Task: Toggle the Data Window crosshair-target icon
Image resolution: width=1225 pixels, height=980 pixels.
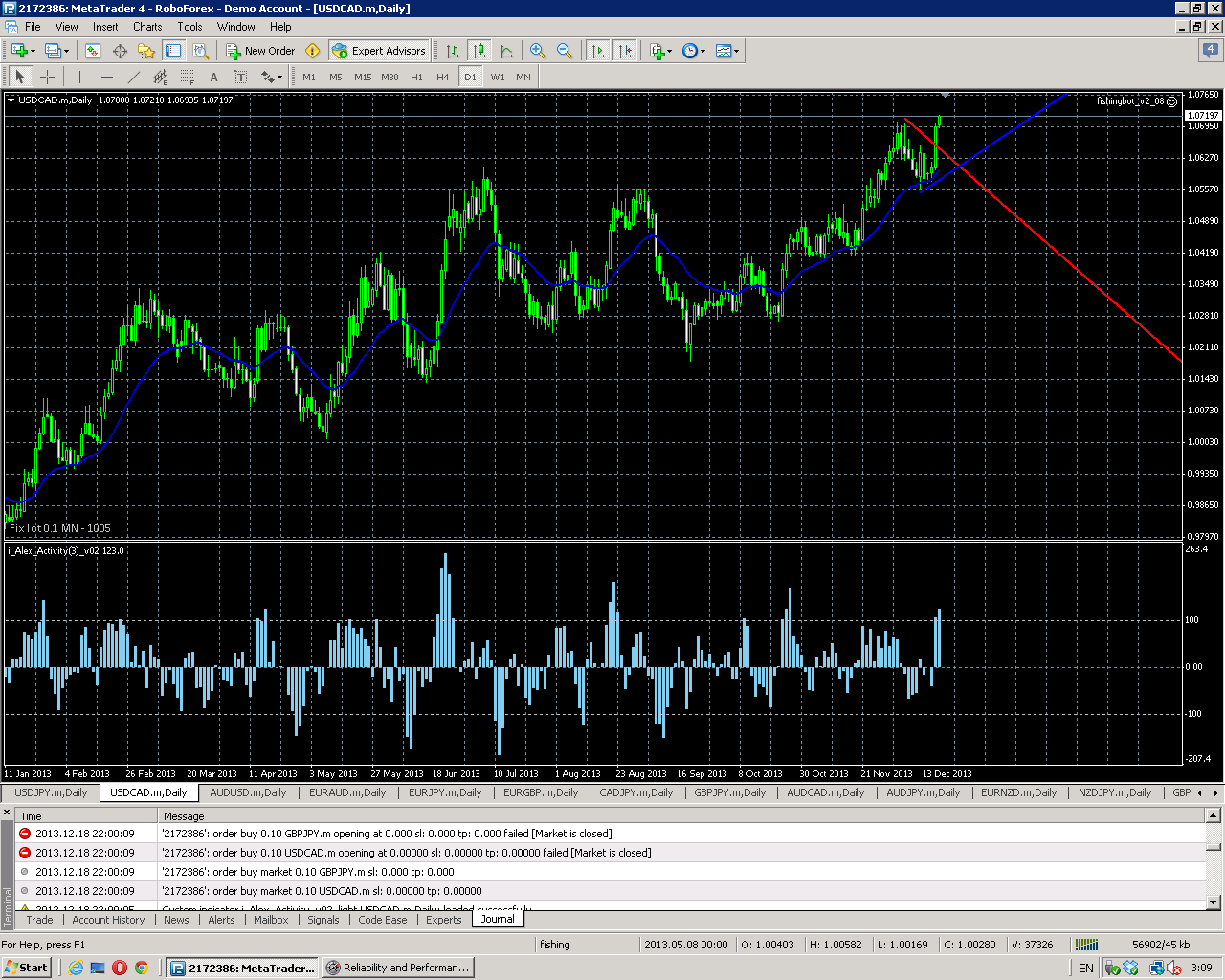Action: tap(120, 51)
